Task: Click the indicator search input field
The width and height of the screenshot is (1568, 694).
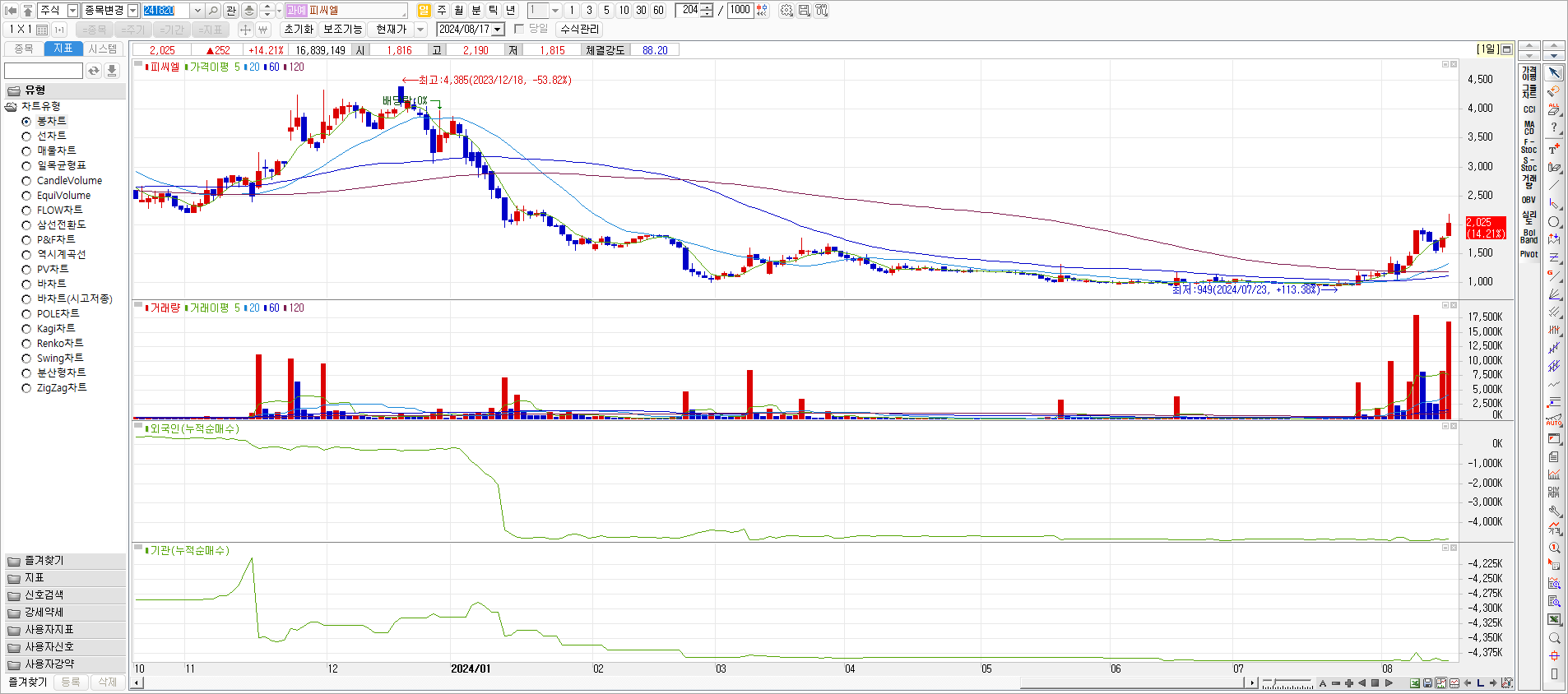Action: 44,71
